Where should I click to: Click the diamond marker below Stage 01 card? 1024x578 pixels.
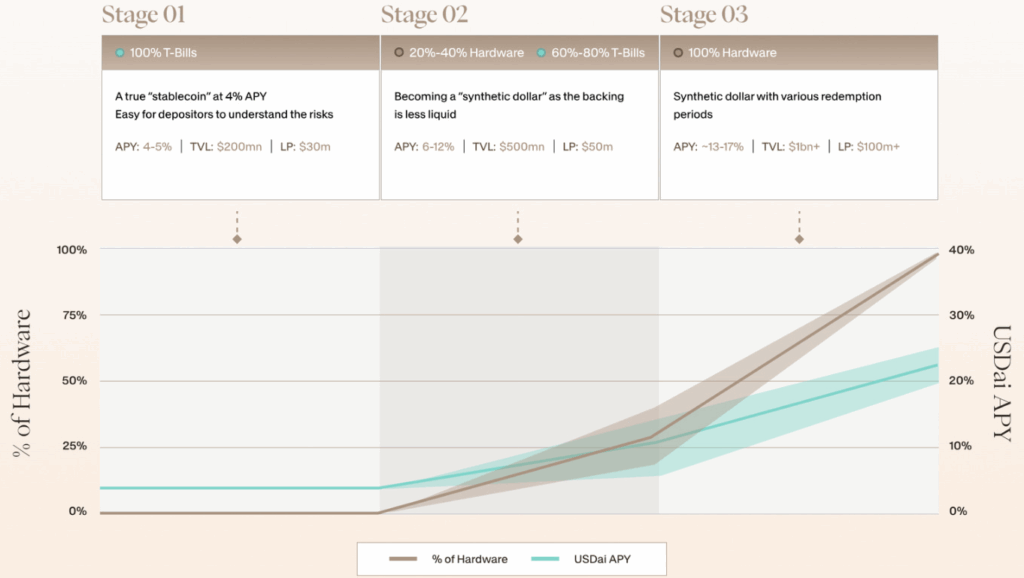[237, 239]
